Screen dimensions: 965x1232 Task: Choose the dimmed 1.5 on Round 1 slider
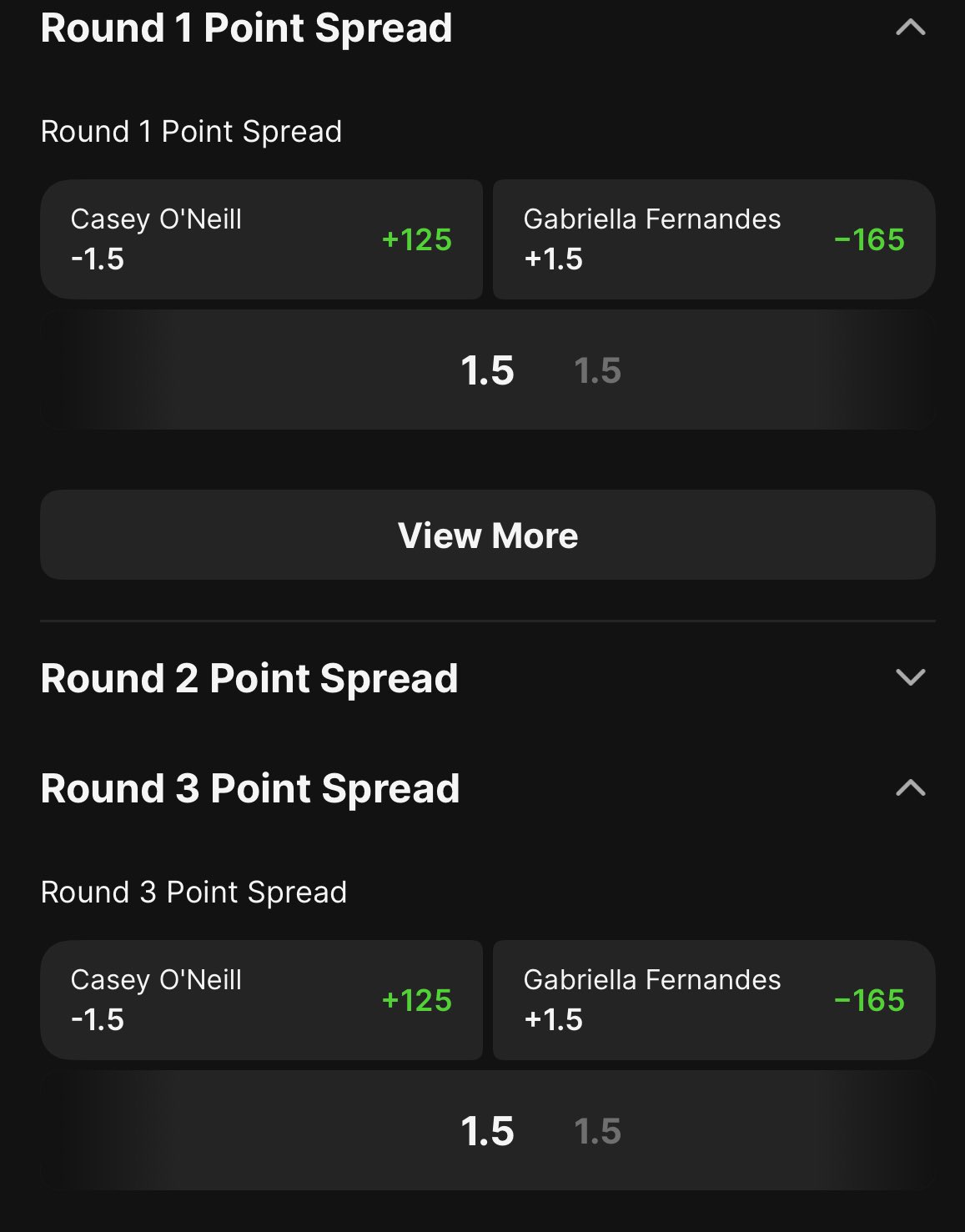[597, 371]
